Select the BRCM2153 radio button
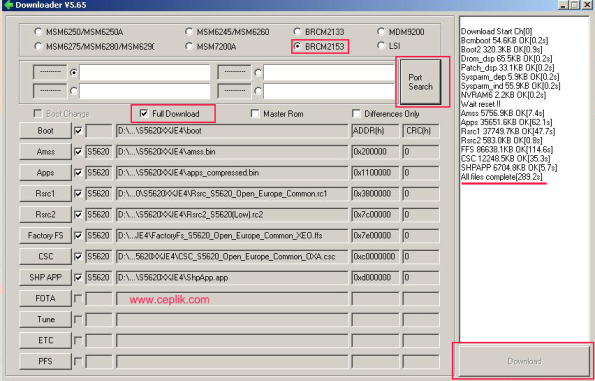Viewport: 595px width, 381px height. [x=298, y=46]
